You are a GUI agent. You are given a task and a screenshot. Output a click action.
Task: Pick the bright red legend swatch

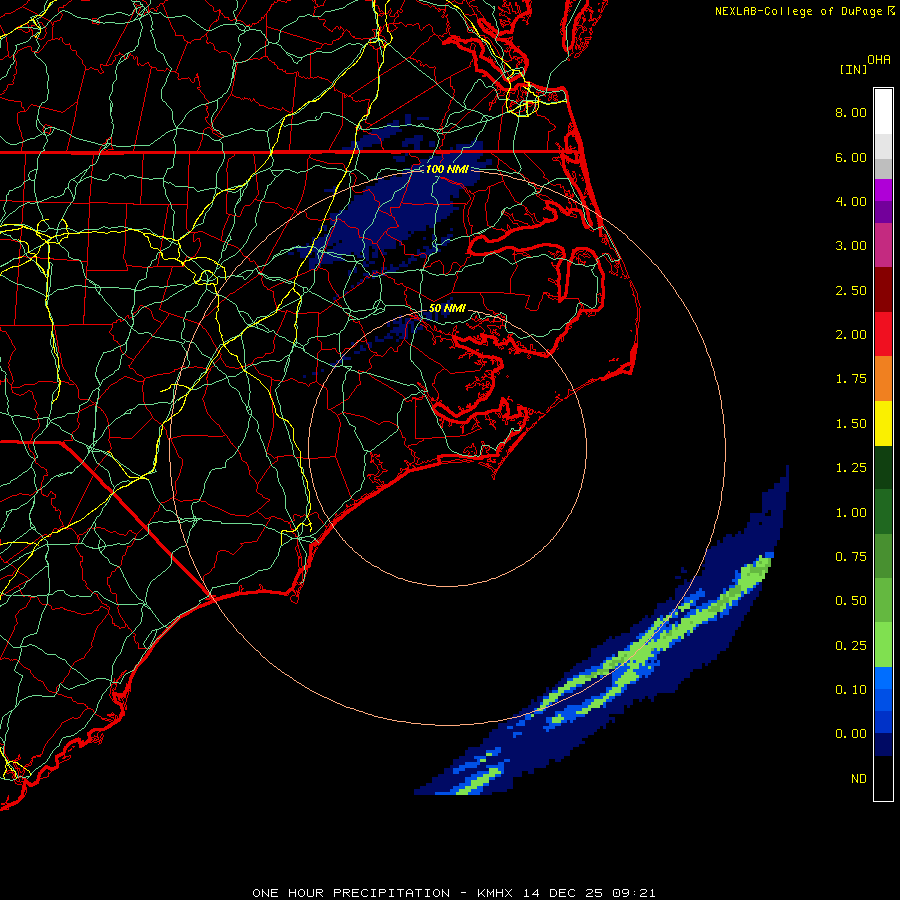[x=883, y=334]
